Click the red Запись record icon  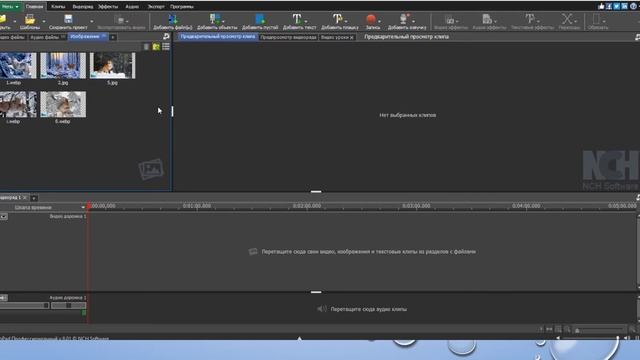pos(371,19)
